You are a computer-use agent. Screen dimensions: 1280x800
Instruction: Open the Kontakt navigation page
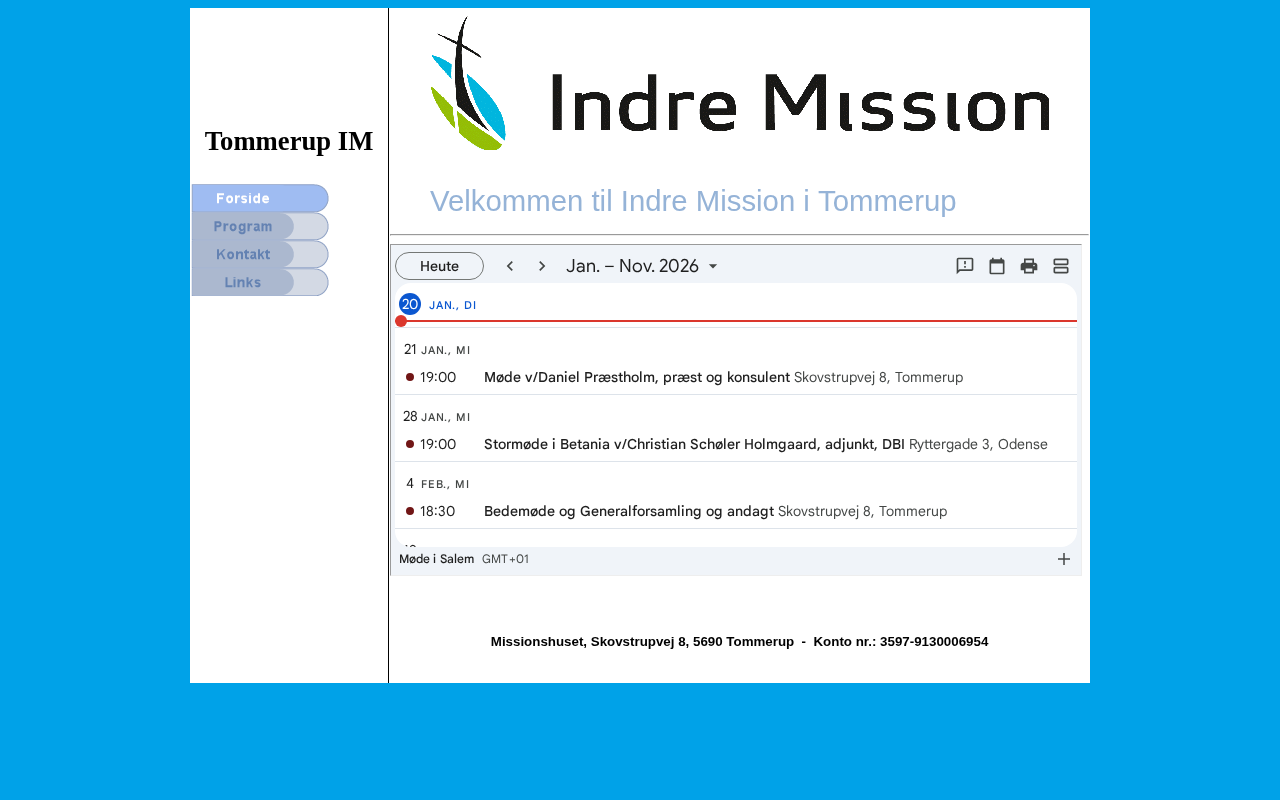pos(260,254)
